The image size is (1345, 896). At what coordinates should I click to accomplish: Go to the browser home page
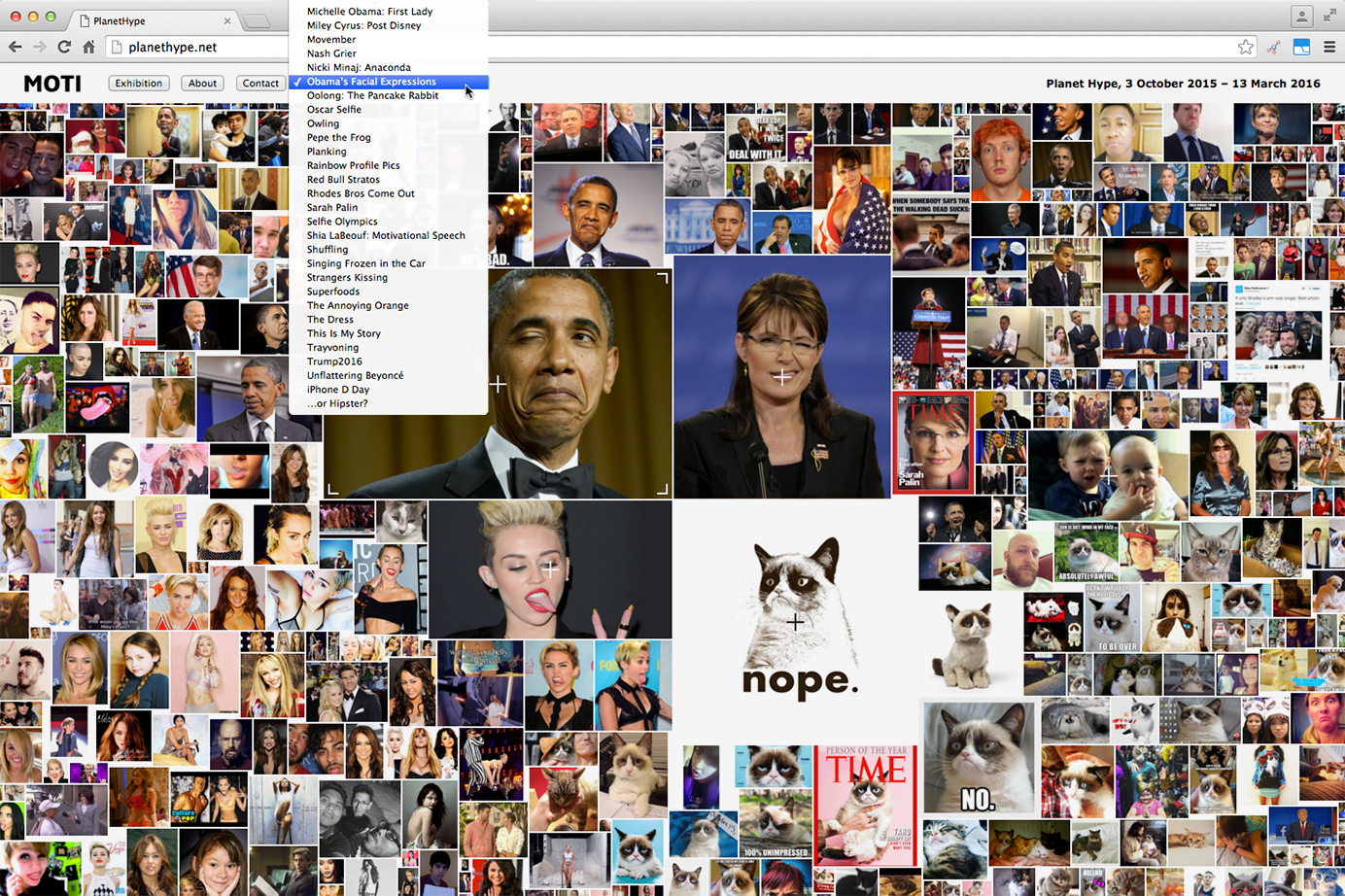(x=88, y=47)
